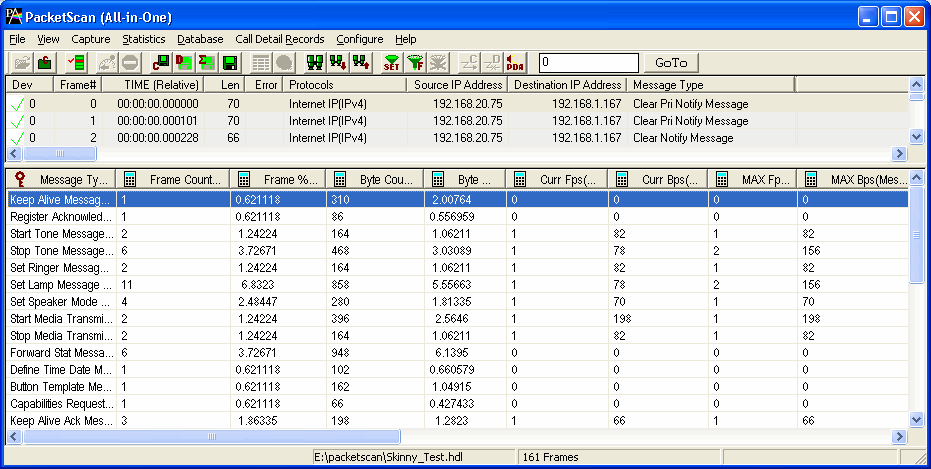Screen dimensions: 931x469
Task: Open the Database menu
Action: (200, 39)
